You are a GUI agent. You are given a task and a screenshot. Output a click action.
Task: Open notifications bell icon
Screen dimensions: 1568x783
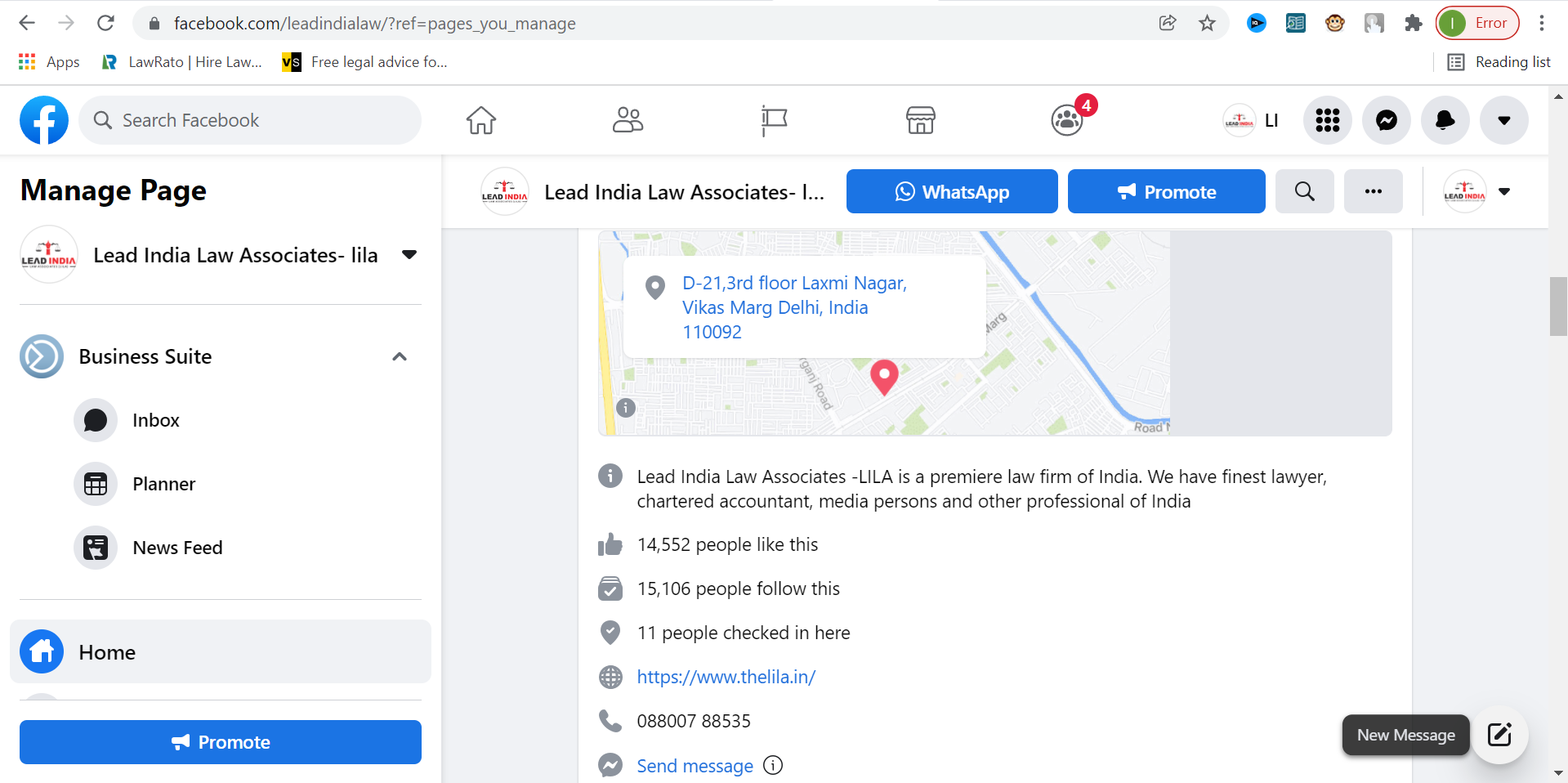point(1445,120)
